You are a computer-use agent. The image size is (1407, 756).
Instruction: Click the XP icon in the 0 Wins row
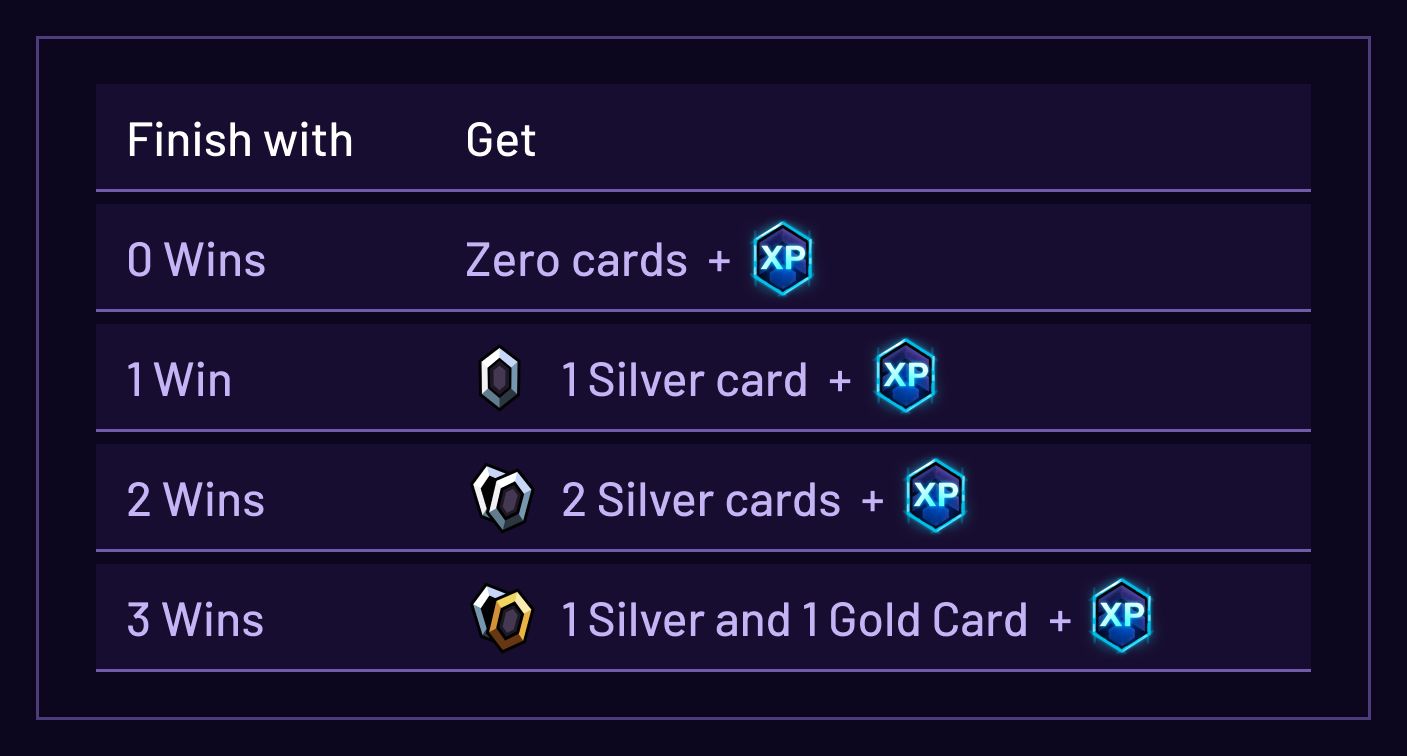pos(782,259)
